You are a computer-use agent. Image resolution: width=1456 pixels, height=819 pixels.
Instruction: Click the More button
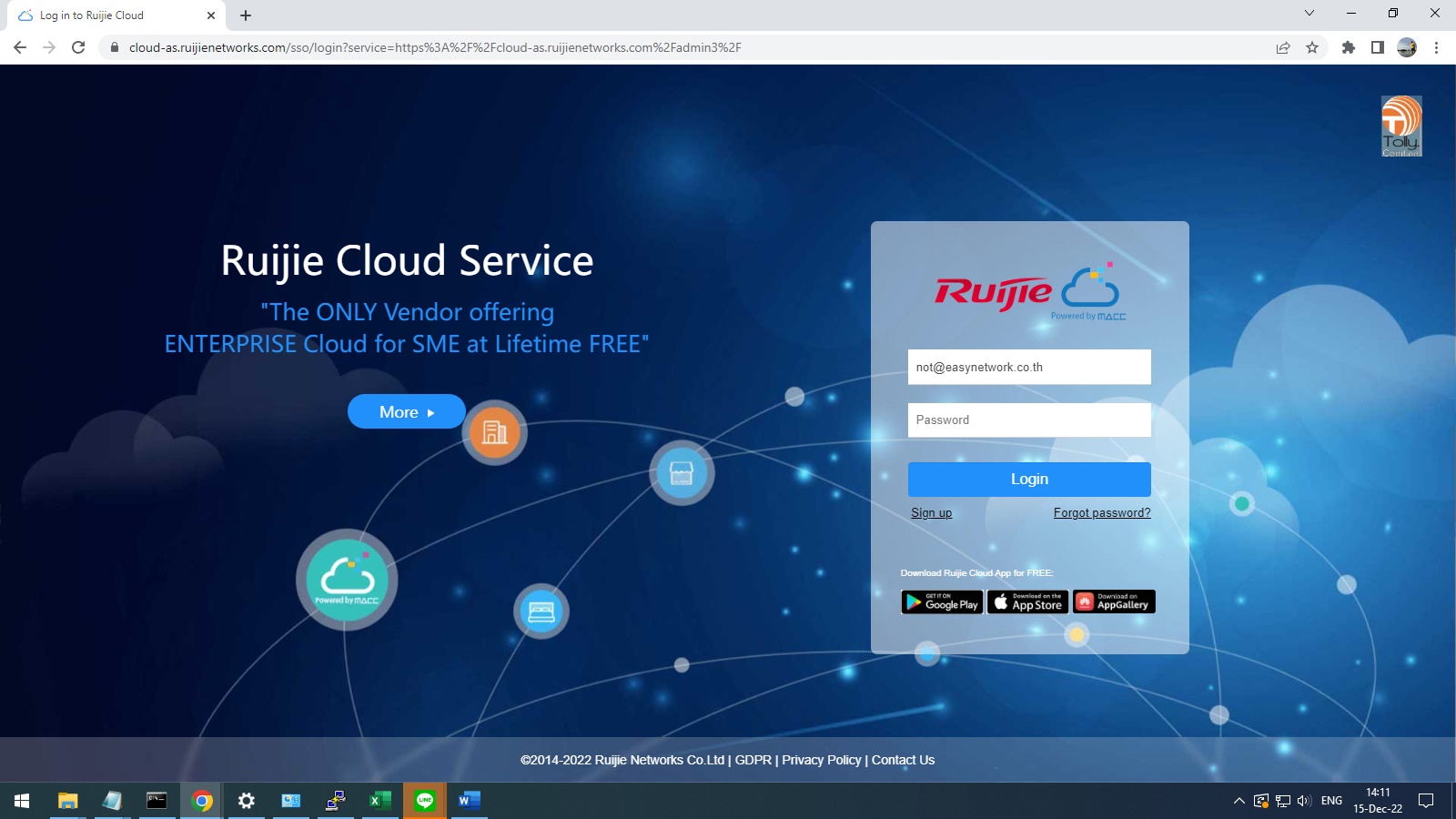coord(407,411)
